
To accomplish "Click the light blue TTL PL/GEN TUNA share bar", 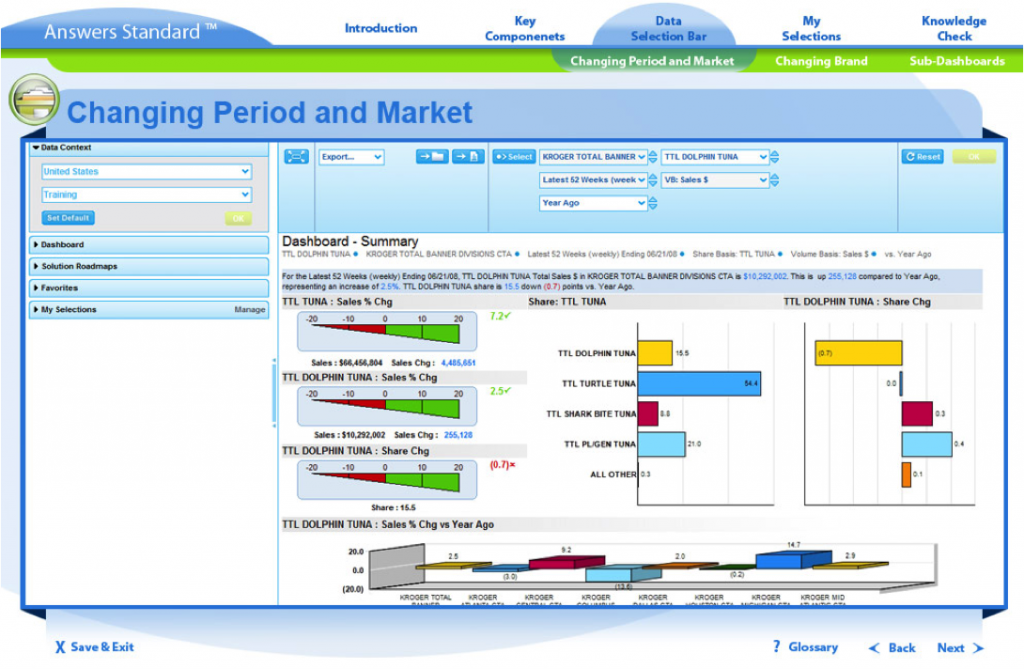I will click(662, 444).
